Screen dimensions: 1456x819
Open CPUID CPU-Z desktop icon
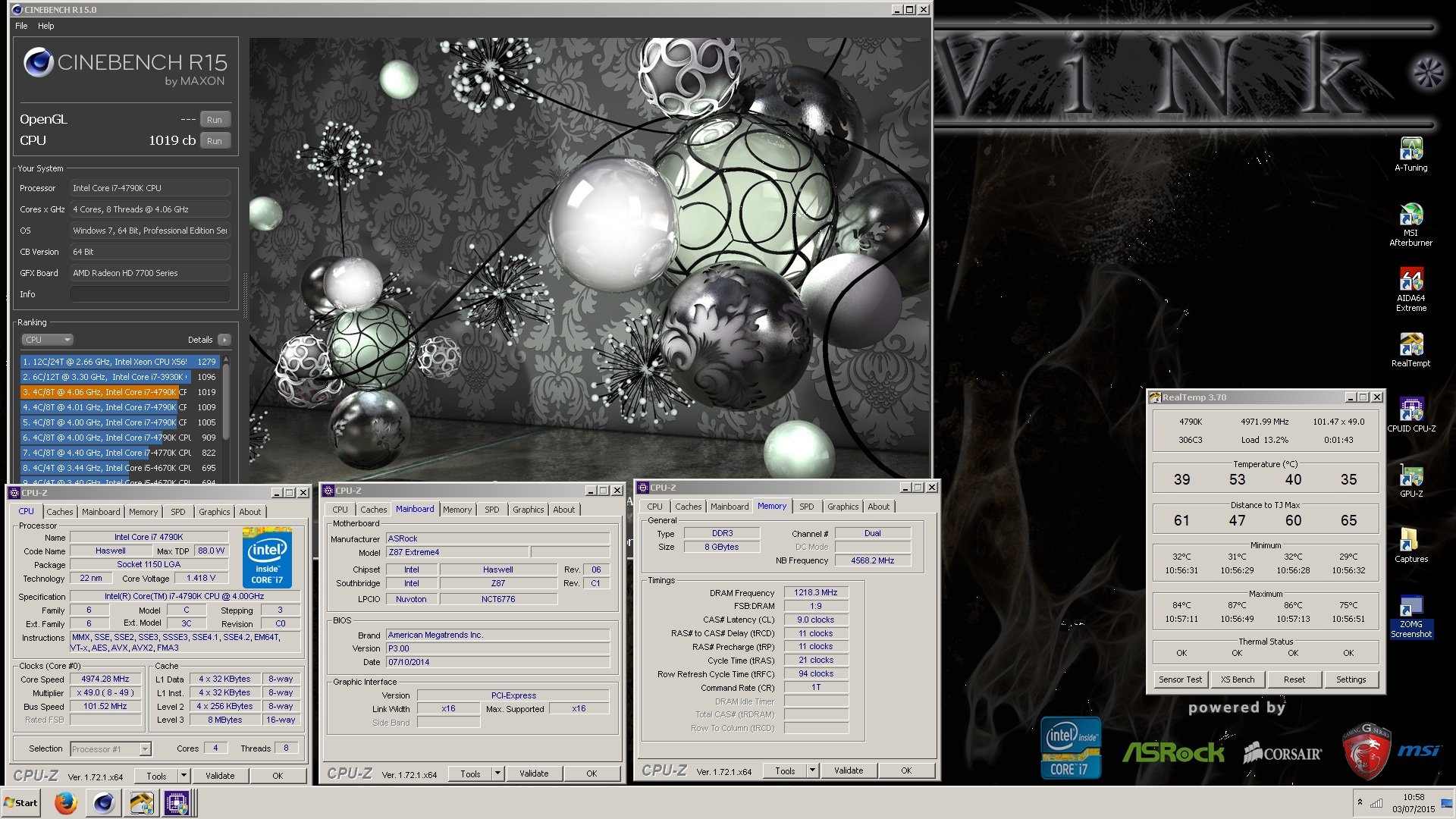1410,416
